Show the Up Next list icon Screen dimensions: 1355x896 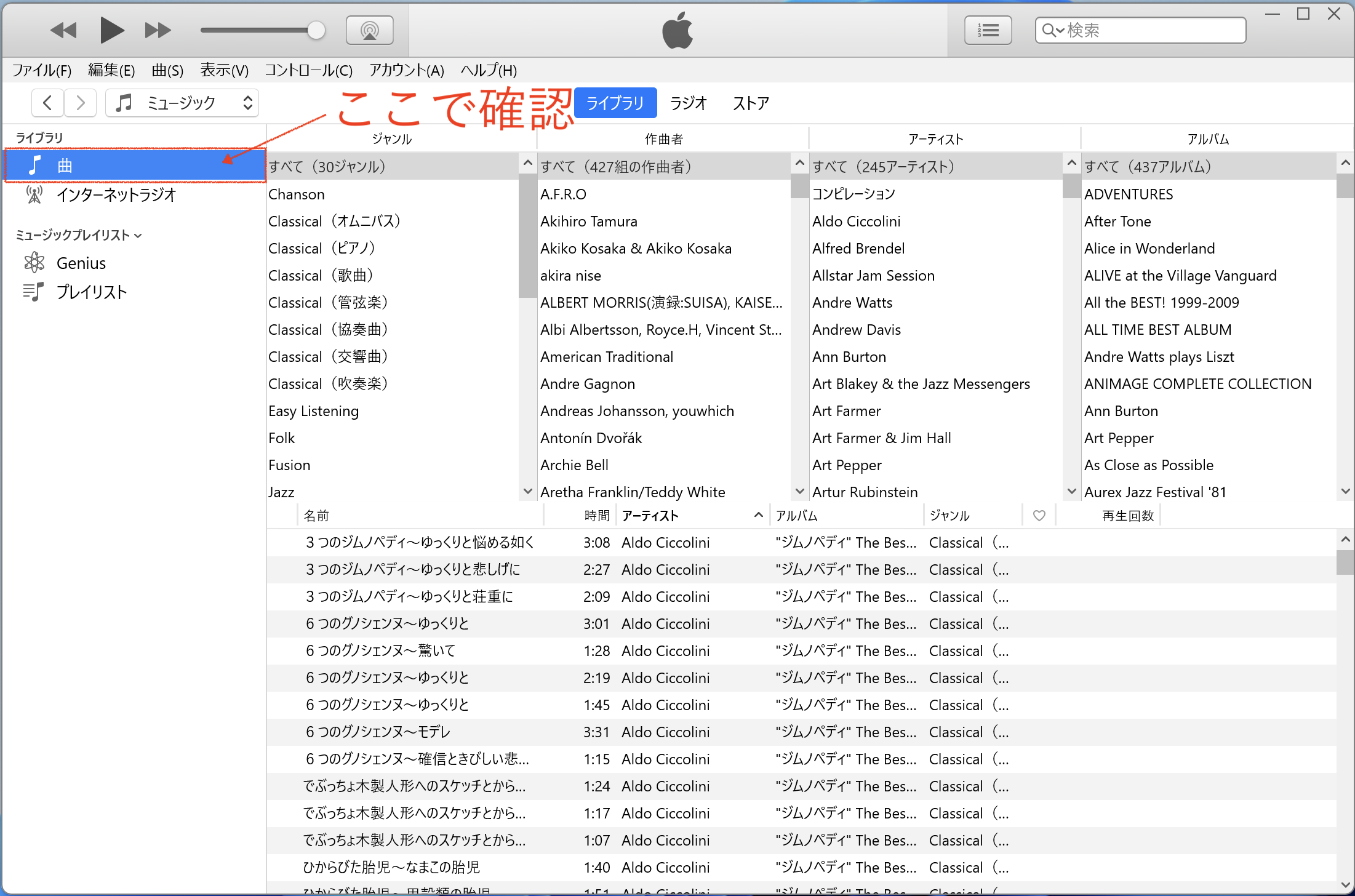[988, 30]
